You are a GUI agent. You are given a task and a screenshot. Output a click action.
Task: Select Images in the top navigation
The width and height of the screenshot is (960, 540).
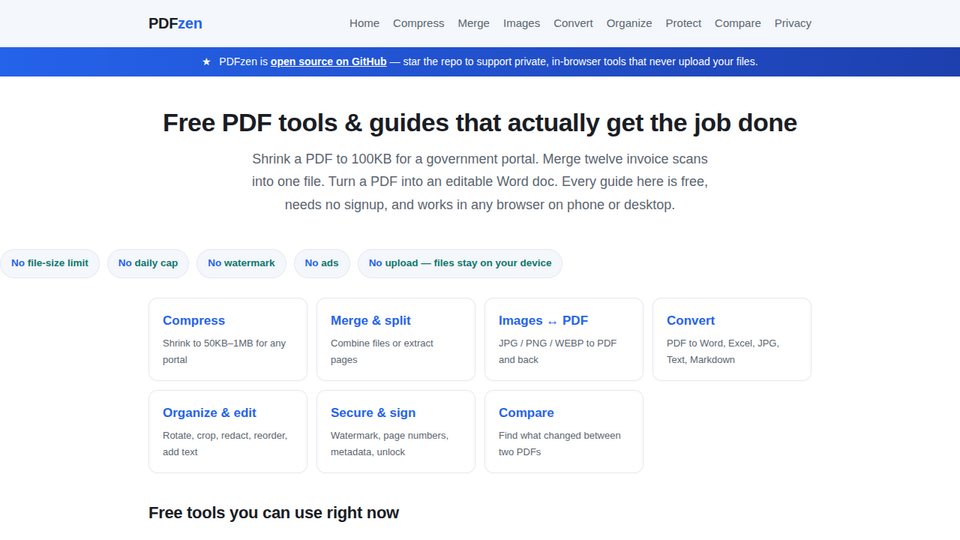pyautogui.click(x=522, y=23)
